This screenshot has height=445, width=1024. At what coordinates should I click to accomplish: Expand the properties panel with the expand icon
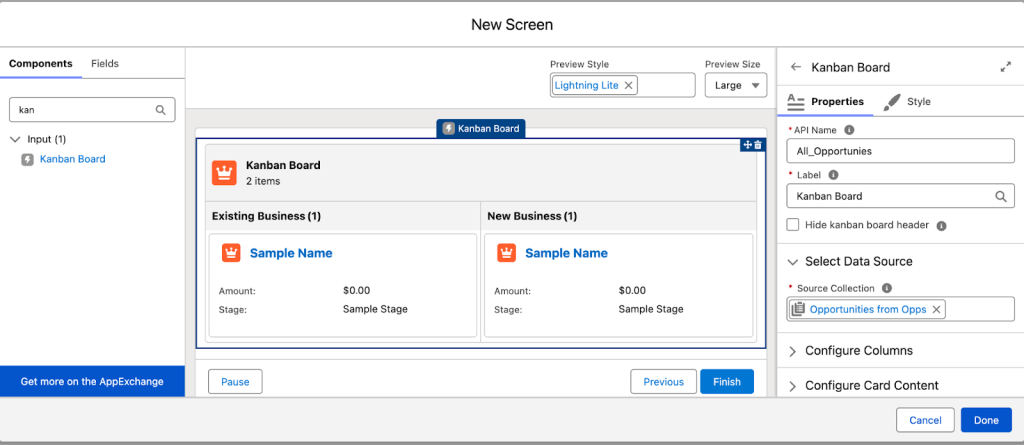pos(1005,68)
